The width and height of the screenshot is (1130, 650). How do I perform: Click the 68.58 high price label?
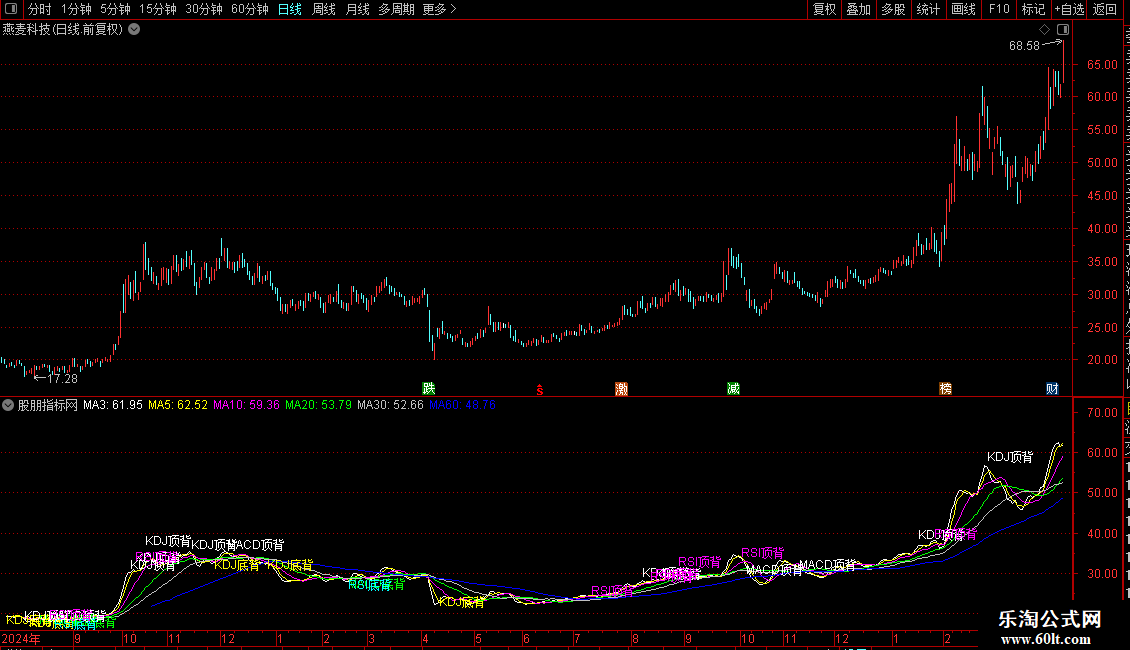click(1024, 45)
